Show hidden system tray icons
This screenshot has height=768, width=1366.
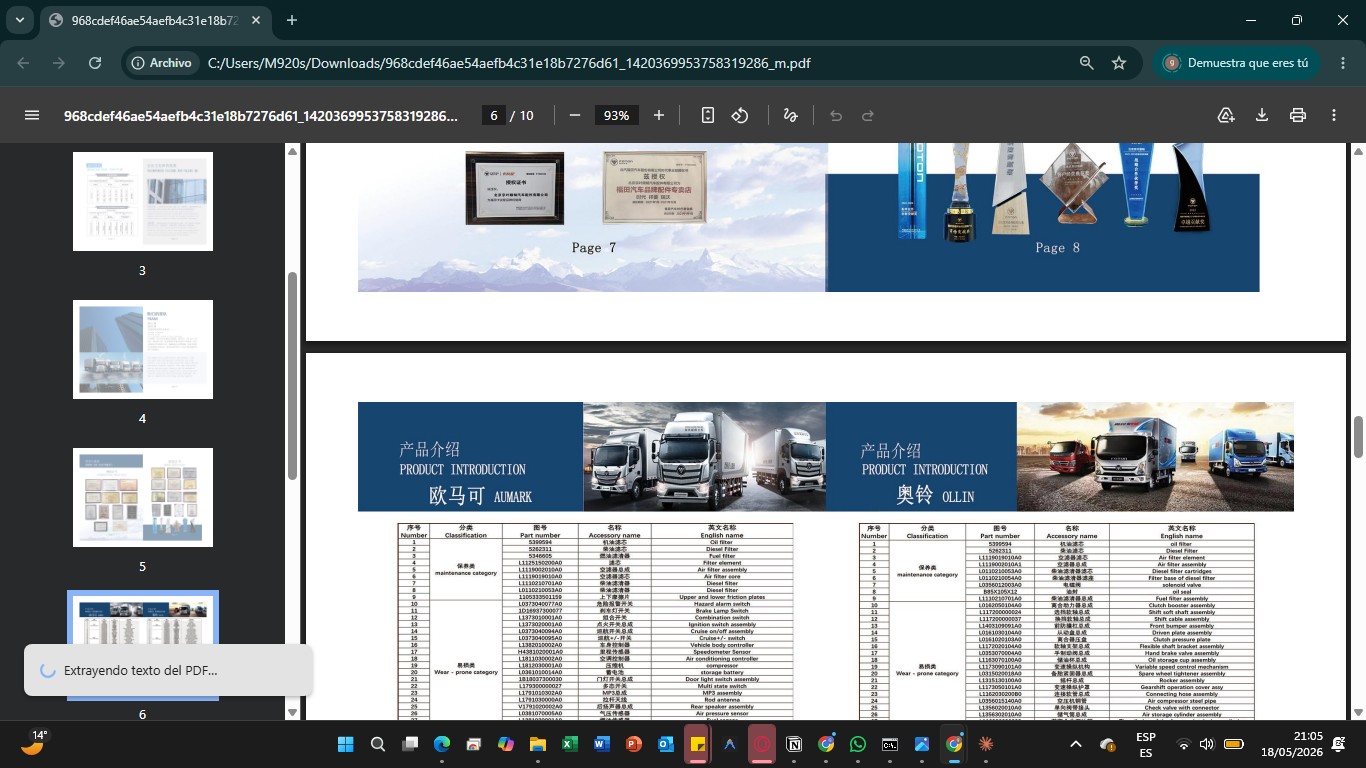[x=1076, y=744]
